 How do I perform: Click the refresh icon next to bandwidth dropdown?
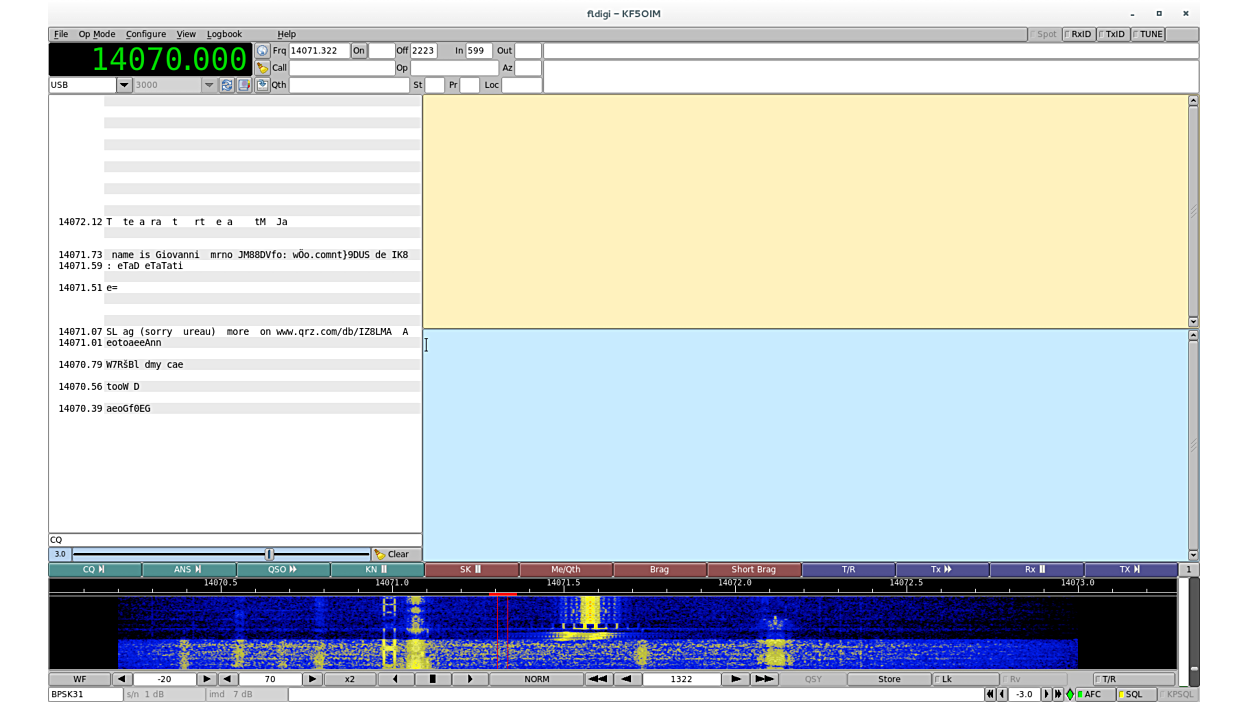(227, 85)
